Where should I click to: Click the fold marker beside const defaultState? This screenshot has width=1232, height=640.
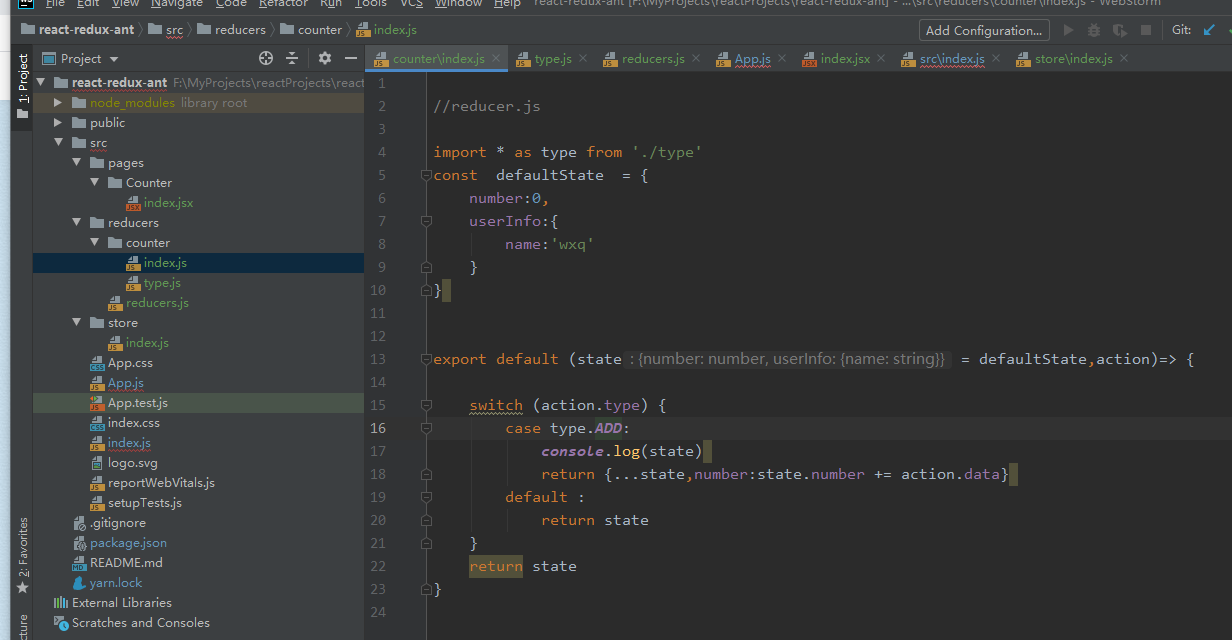pos(426,175)
